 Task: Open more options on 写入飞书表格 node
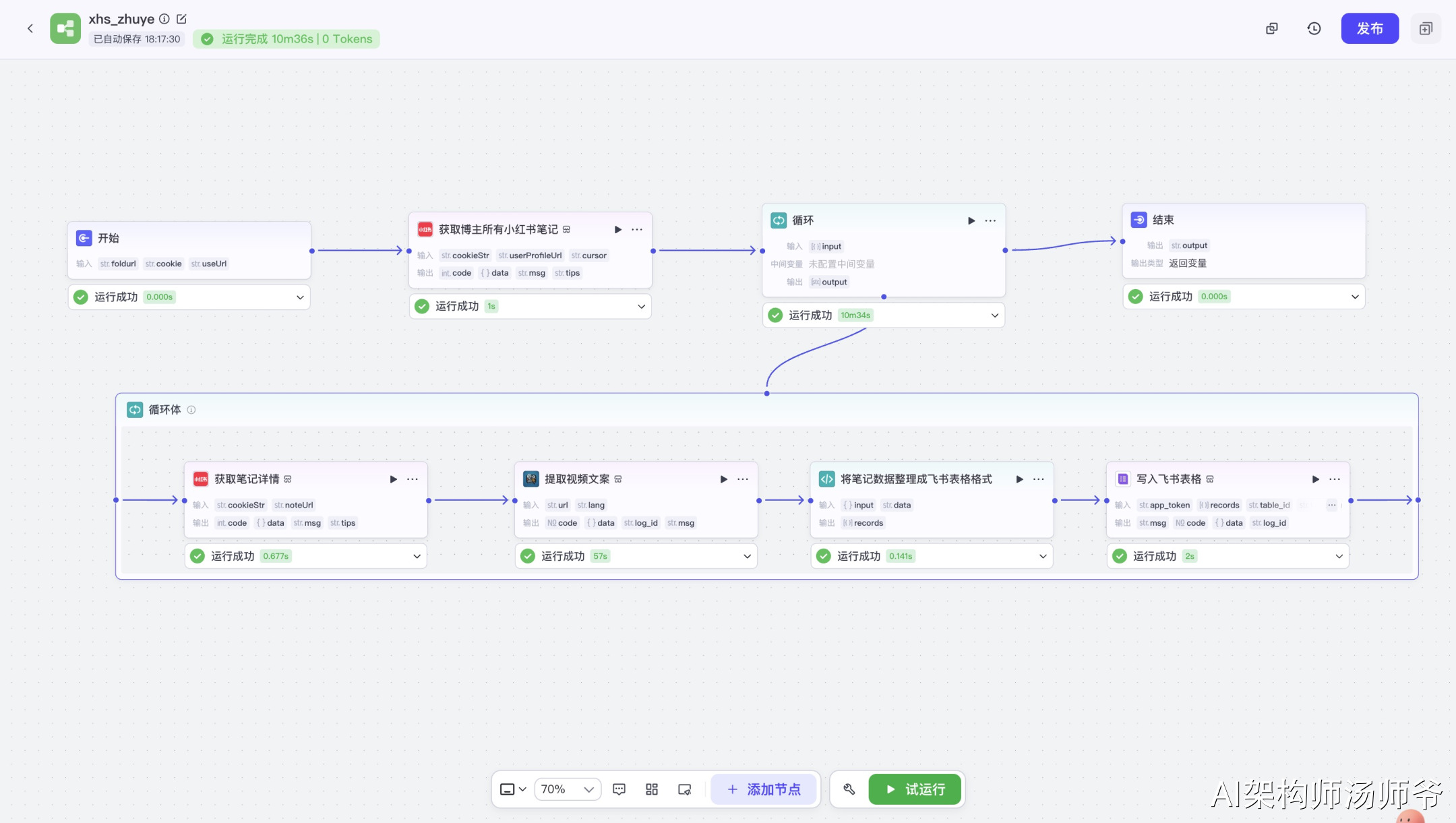tap(1335, 479)
